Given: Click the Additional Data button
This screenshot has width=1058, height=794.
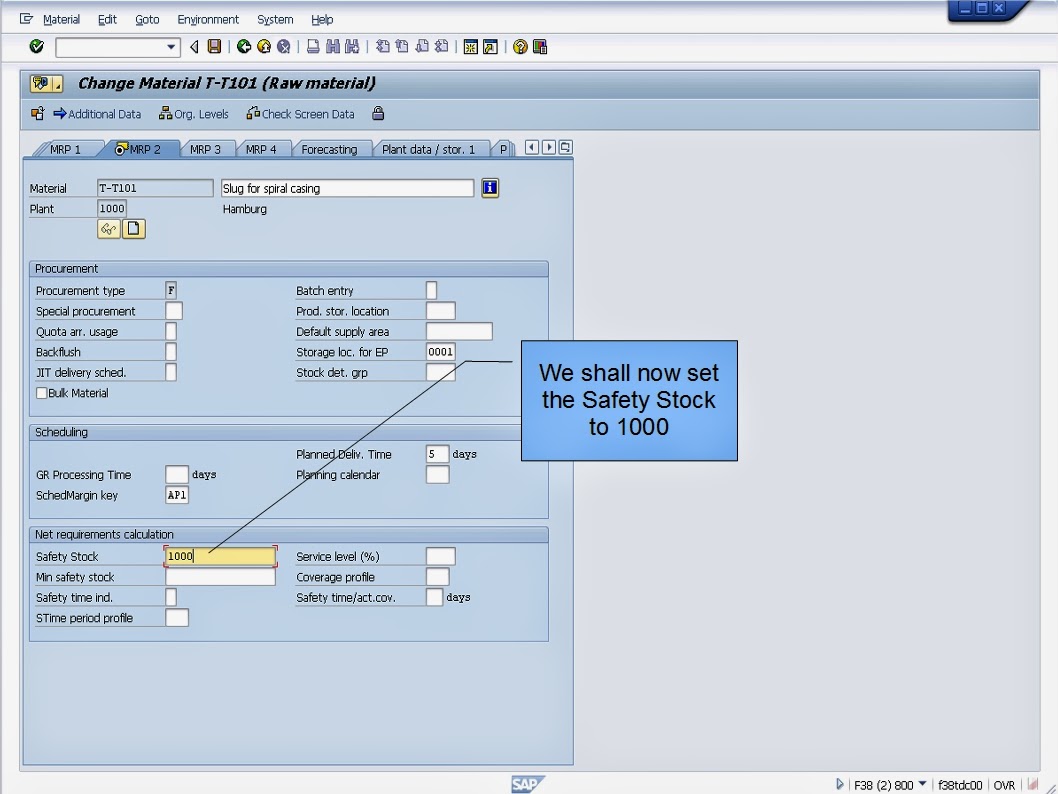Looking at the screenshot, I should (95, 113).
